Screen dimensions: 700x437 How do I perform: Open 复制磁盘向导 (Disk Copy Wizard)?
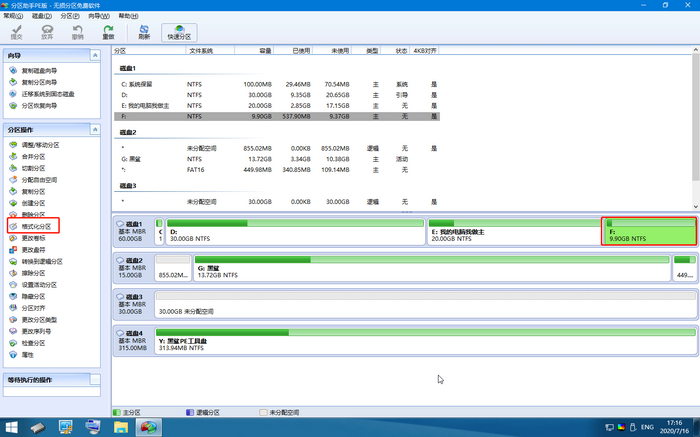coord(38,70)
